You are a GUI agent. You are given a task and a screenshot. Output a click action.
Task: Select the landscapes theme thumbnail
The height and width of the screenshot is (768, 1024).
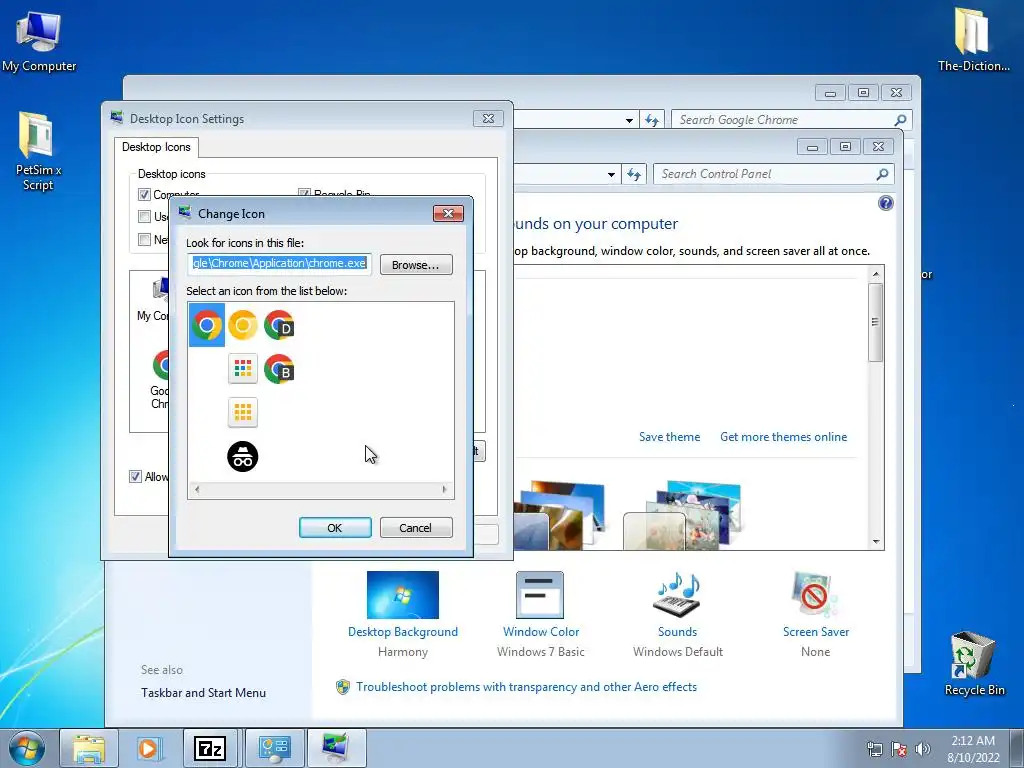tap(562, 515)
